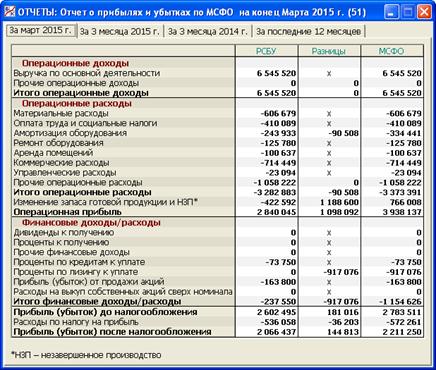Click the difference value 1 098 092

339,212
